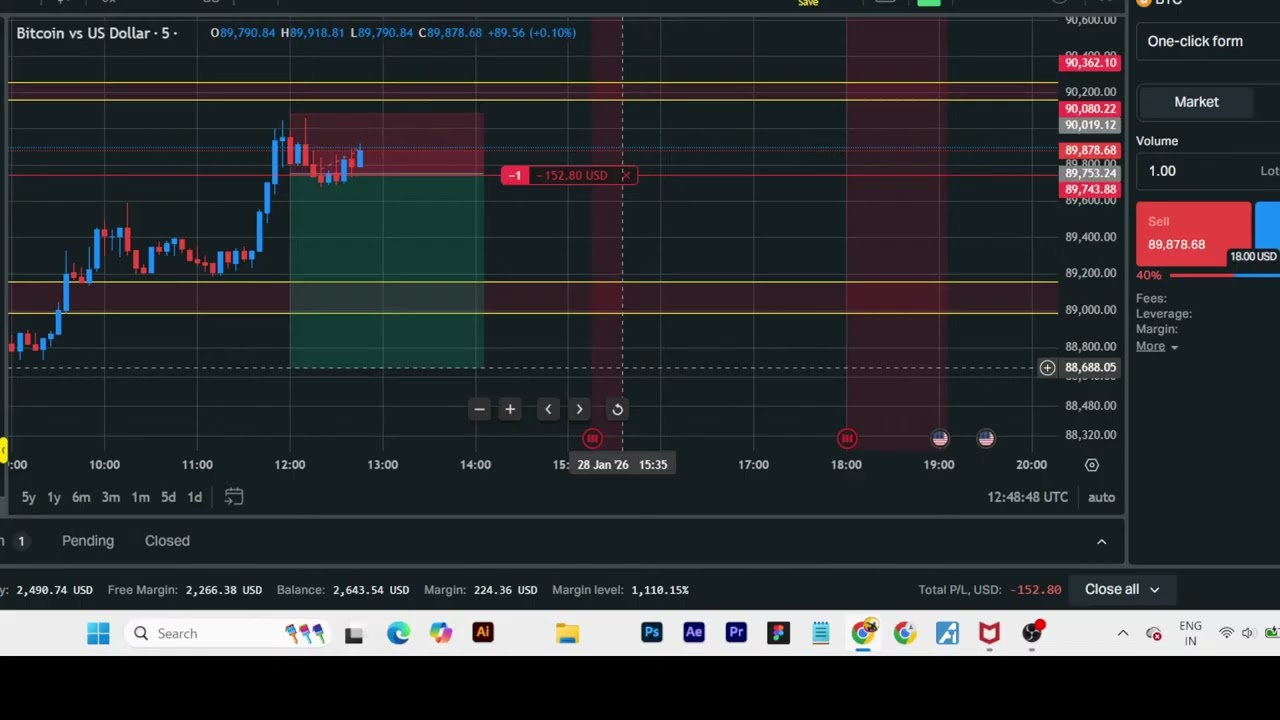Open the One-click form selector
Viewport: 1280px width, 720px height.
click(x=1207, y=42)
